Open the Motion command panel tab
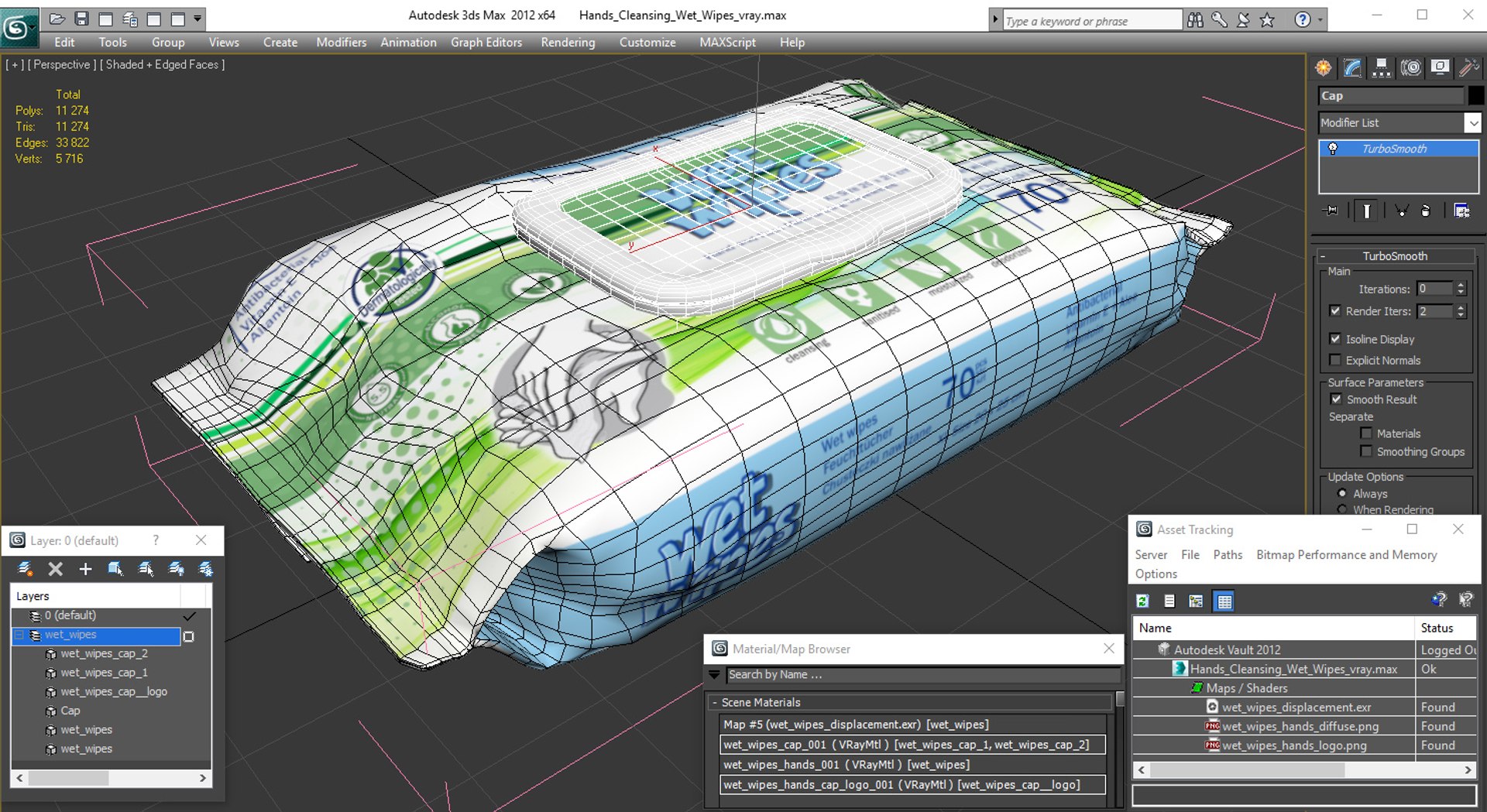Screen dimensions: 1487x812 [x=1411, y=68]
